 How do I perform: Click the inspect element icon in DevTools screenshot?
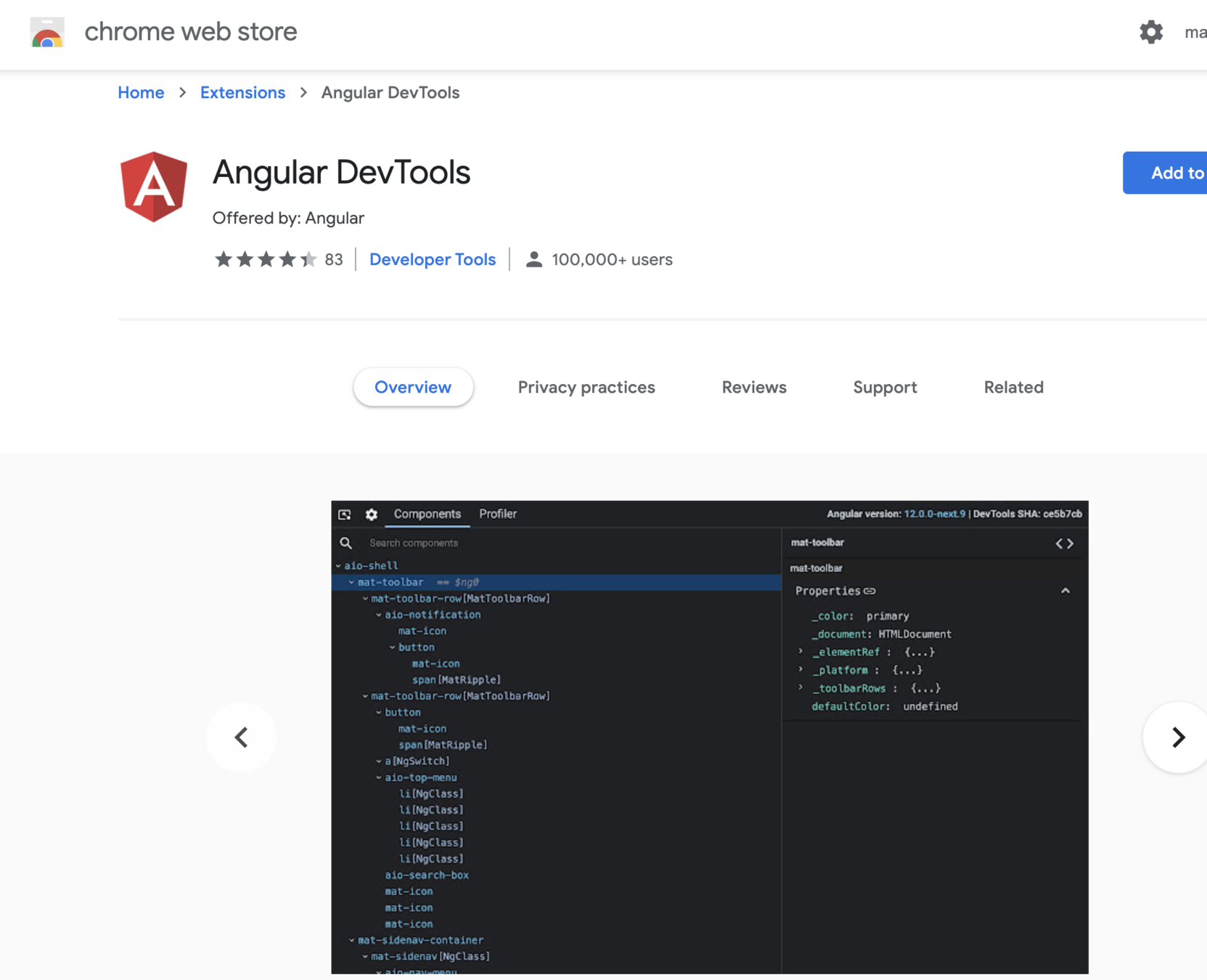pos(345,514)
